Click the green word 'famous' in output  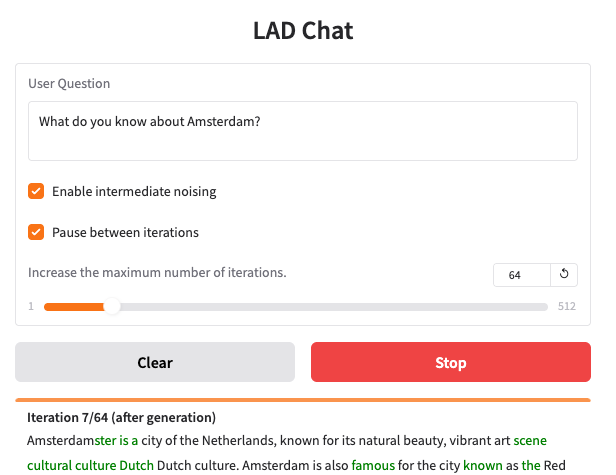click(x=373, y=465)
